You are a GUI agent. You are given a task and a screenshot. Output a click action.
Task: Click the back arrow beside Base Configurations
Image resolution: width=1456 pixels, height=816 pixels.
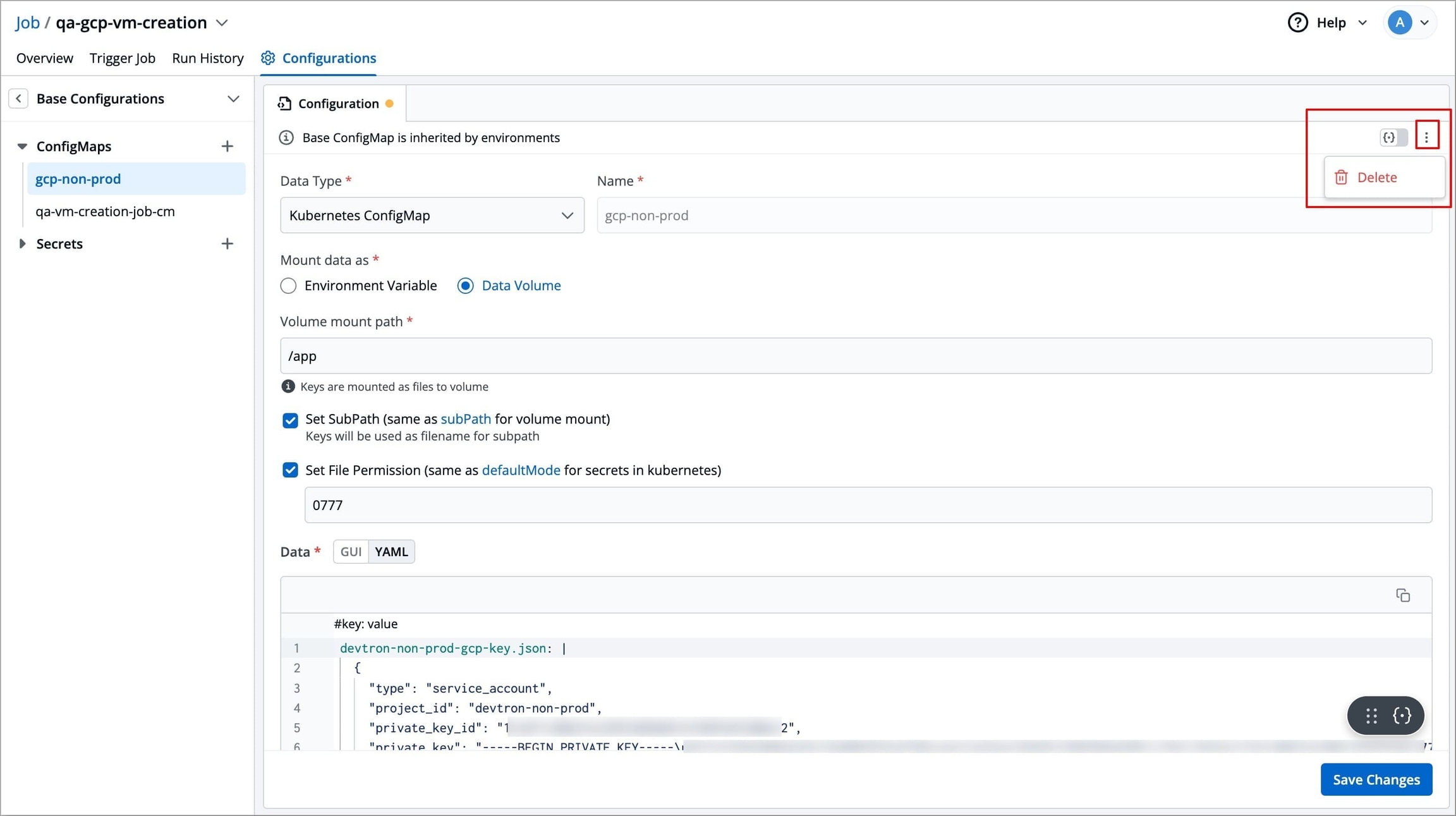[x=18, y=99]
